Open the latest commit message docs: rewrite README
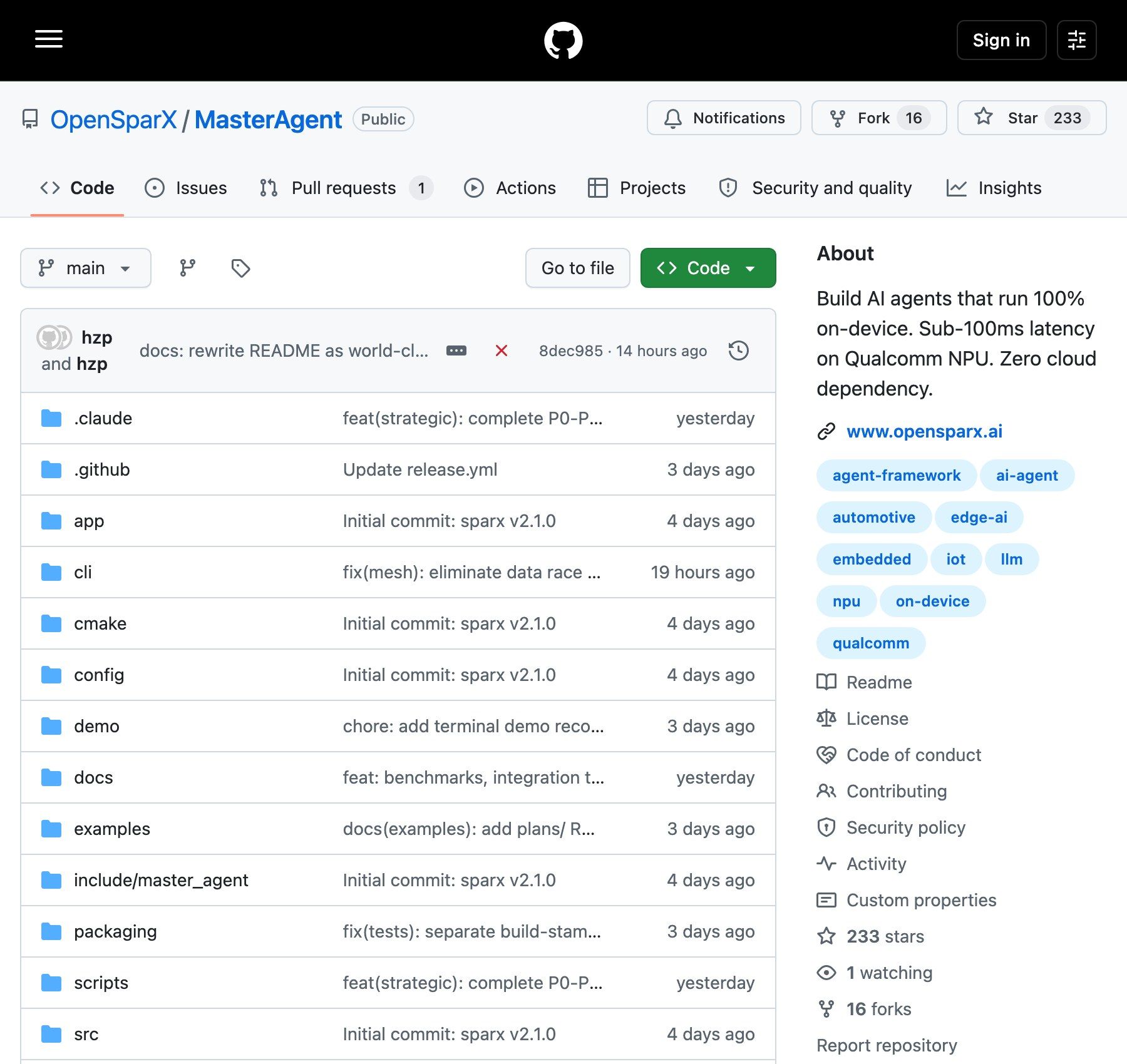The width and height of the screenshot is (1127, 1064). 284,350
